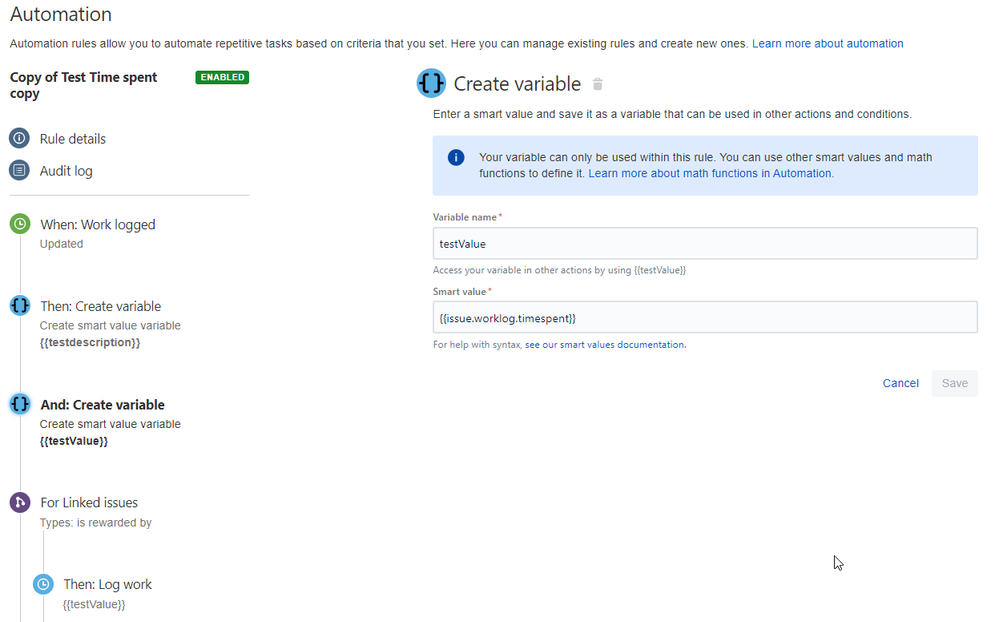
Task: Select the When: Work logged trigger
Action: [97, 224]
